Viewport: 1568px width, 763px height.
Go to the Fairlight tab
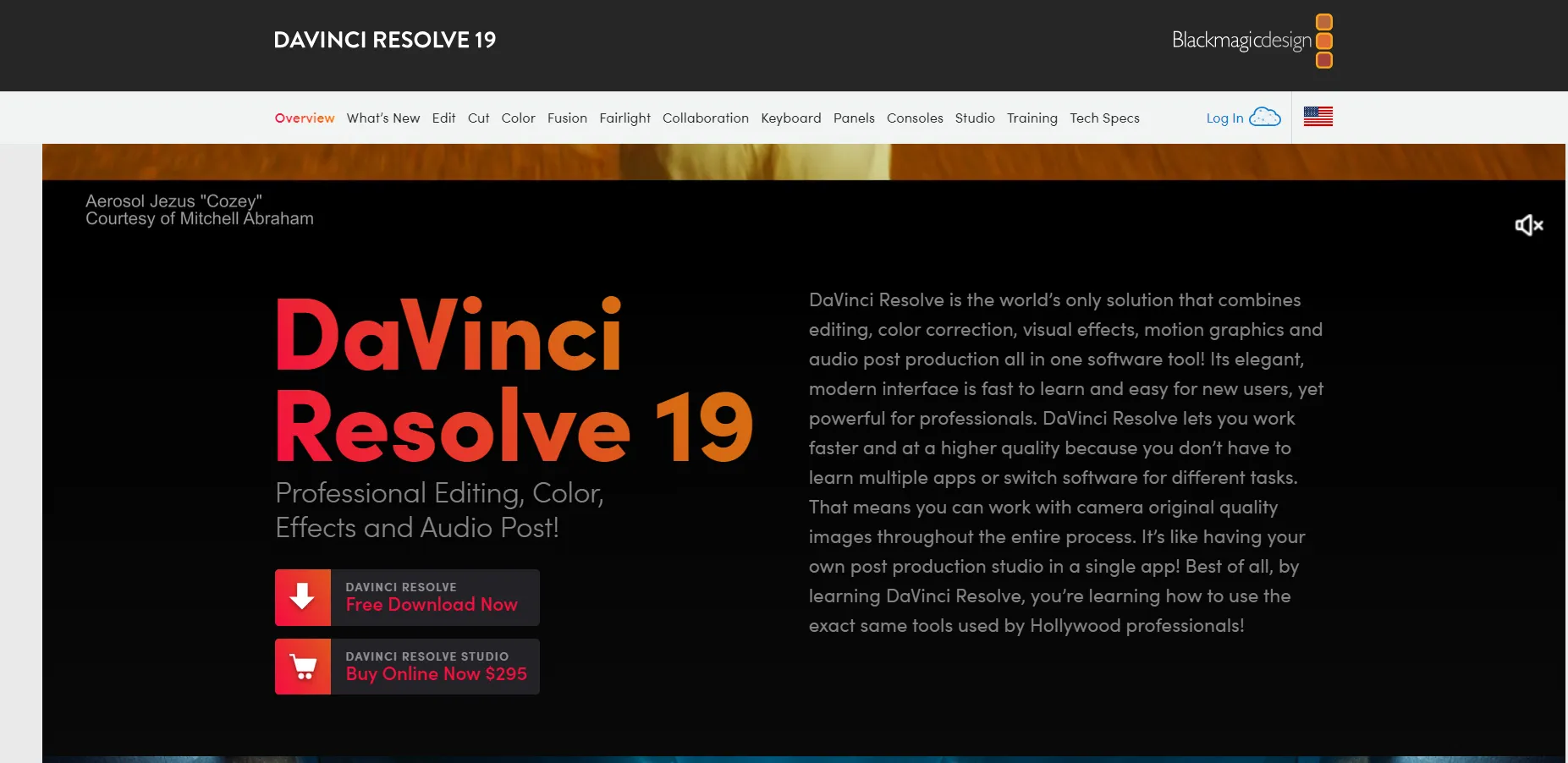tap(625, 118)
